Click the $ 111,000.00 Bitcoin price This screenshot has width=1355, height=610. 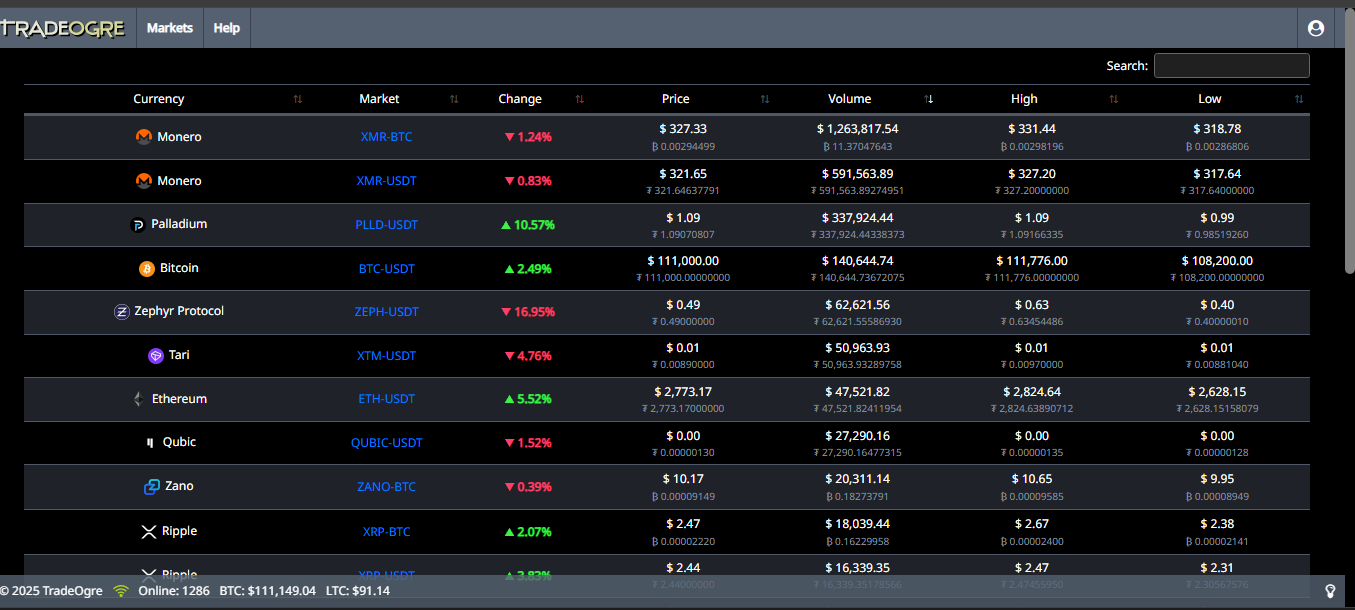(x=683, y=261)
